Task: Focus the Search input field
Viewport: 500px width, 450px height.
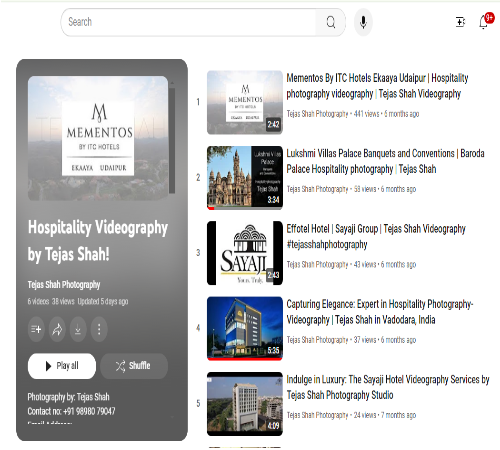Action: point(189,22)
